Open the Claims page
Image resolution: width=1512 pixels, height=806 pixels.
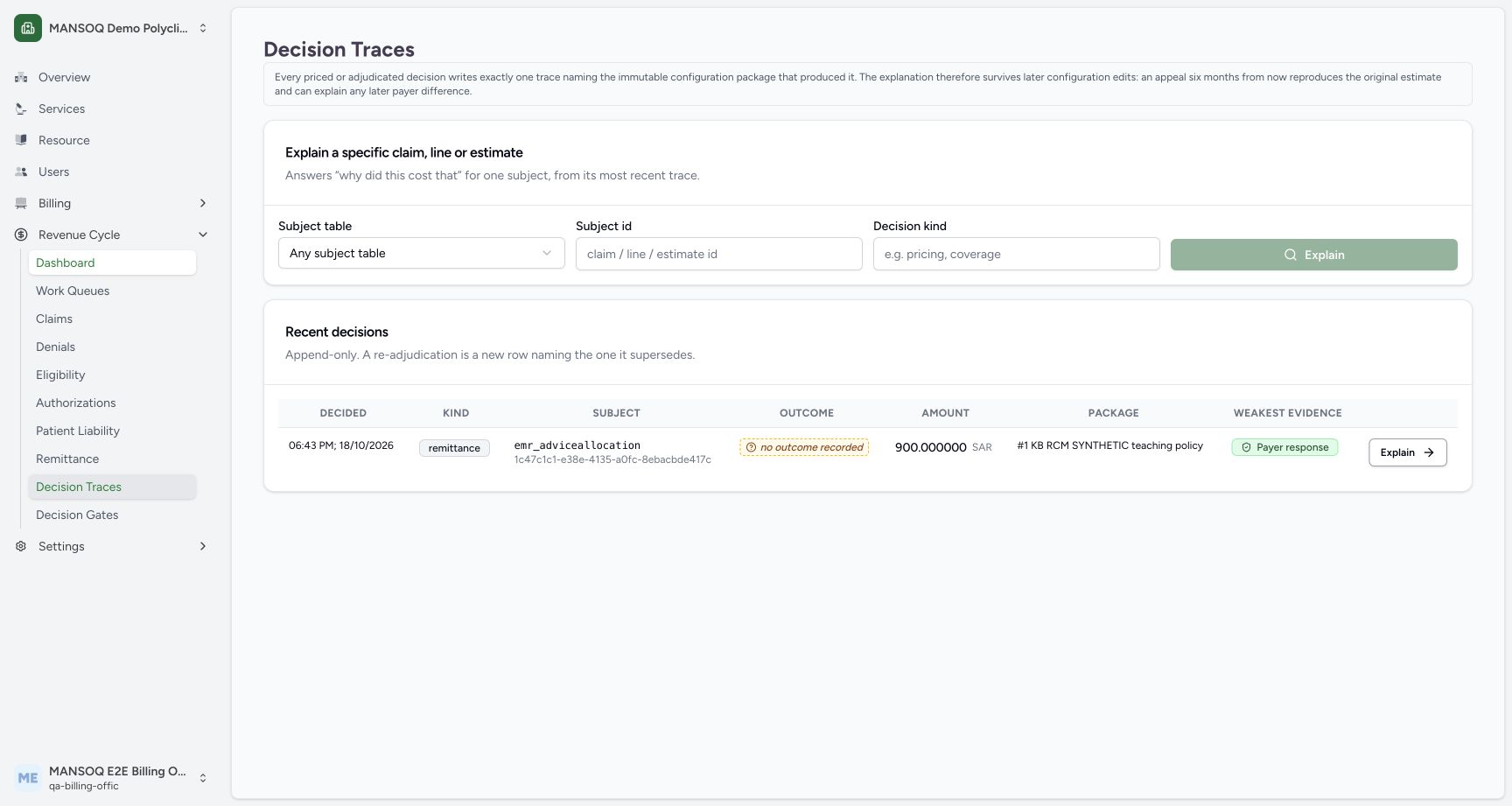pyautogui.click(x=112, y=319)
